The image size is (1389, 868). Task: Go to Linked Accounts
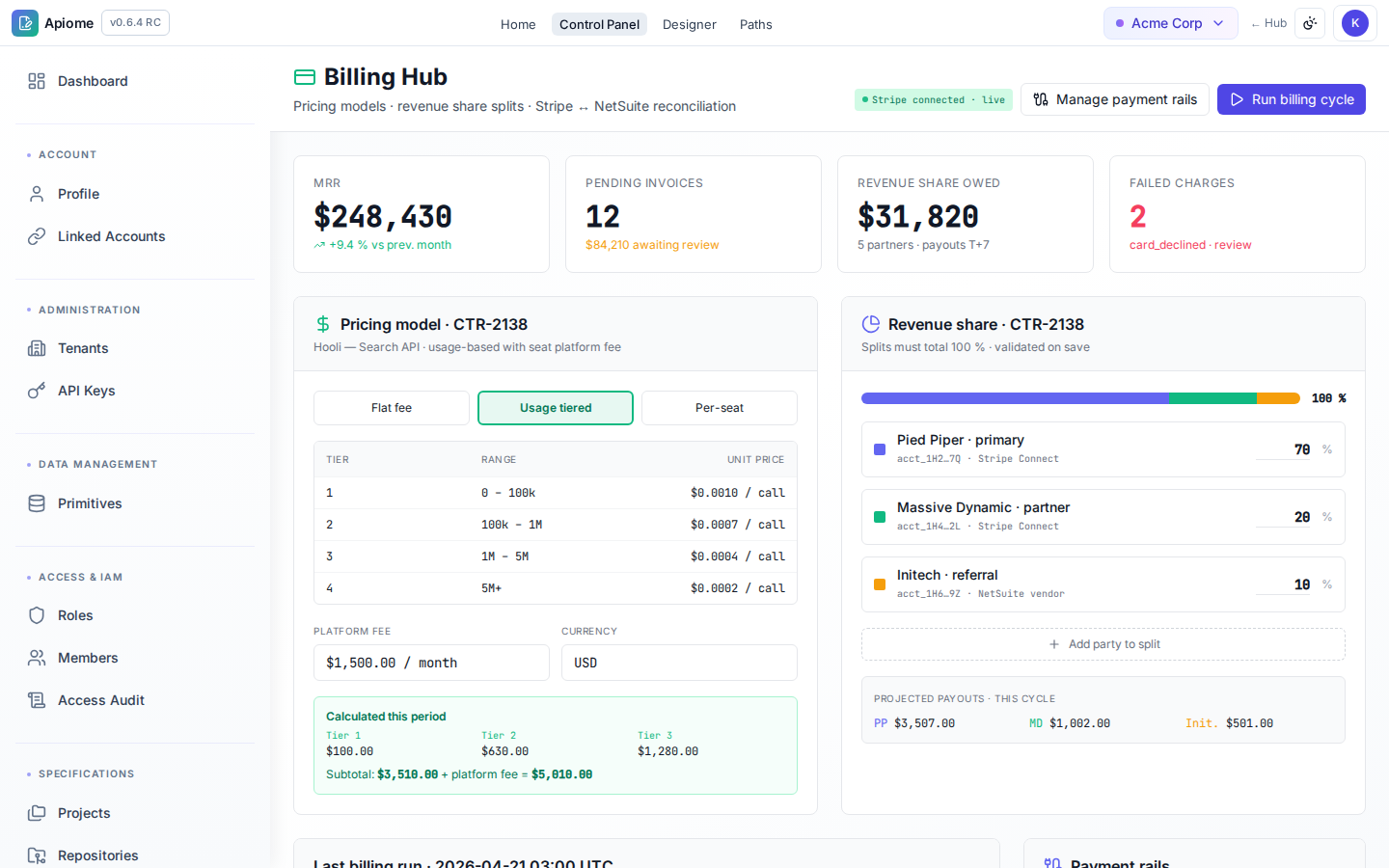(x=135, y=236)
